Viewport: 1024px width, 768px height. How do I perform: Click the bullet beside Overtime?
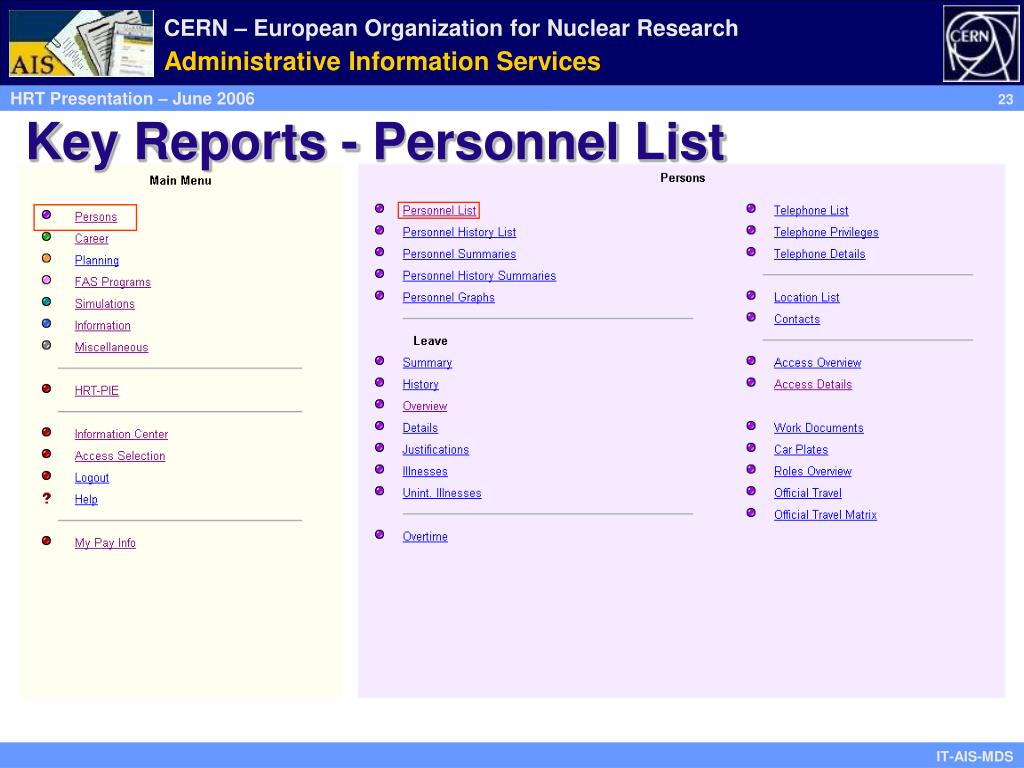(379, 534)
